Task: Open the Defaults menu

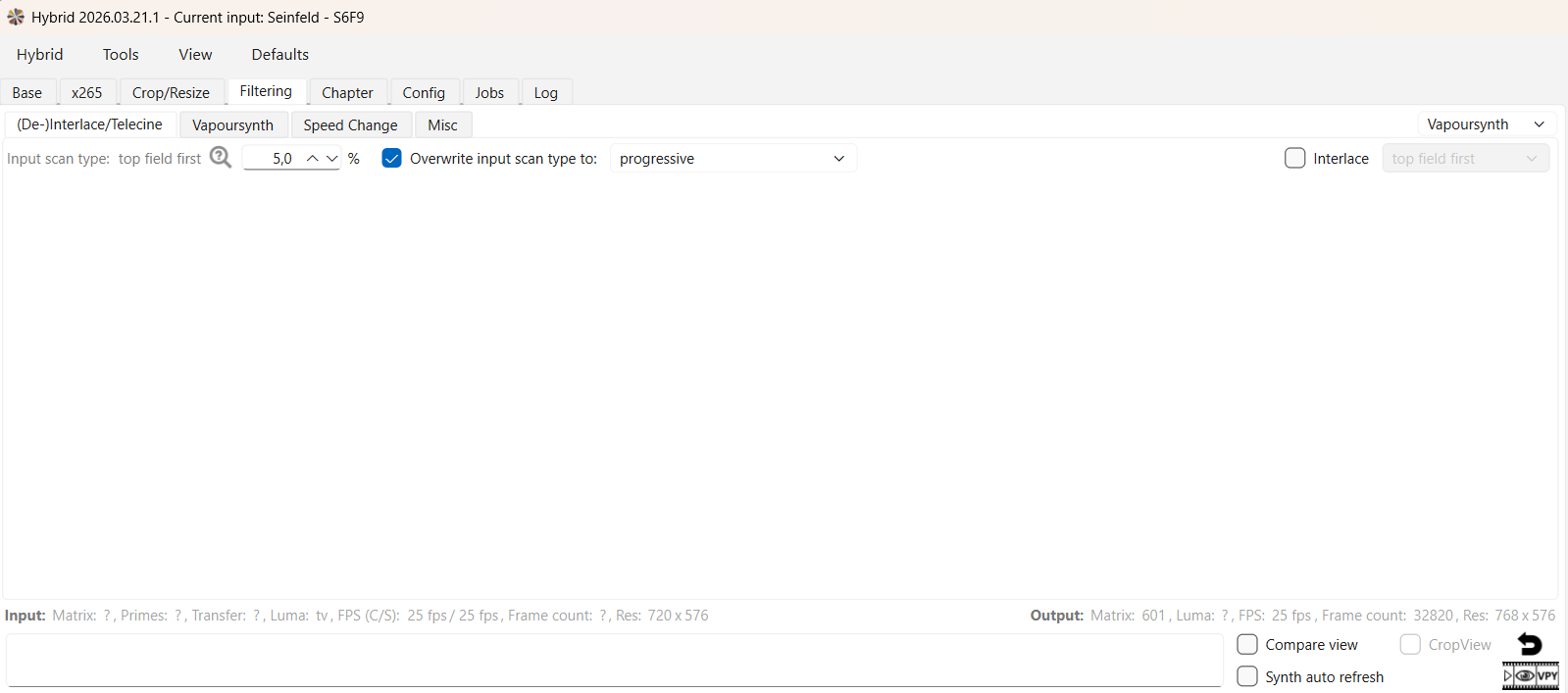Action: coord(280,55)
